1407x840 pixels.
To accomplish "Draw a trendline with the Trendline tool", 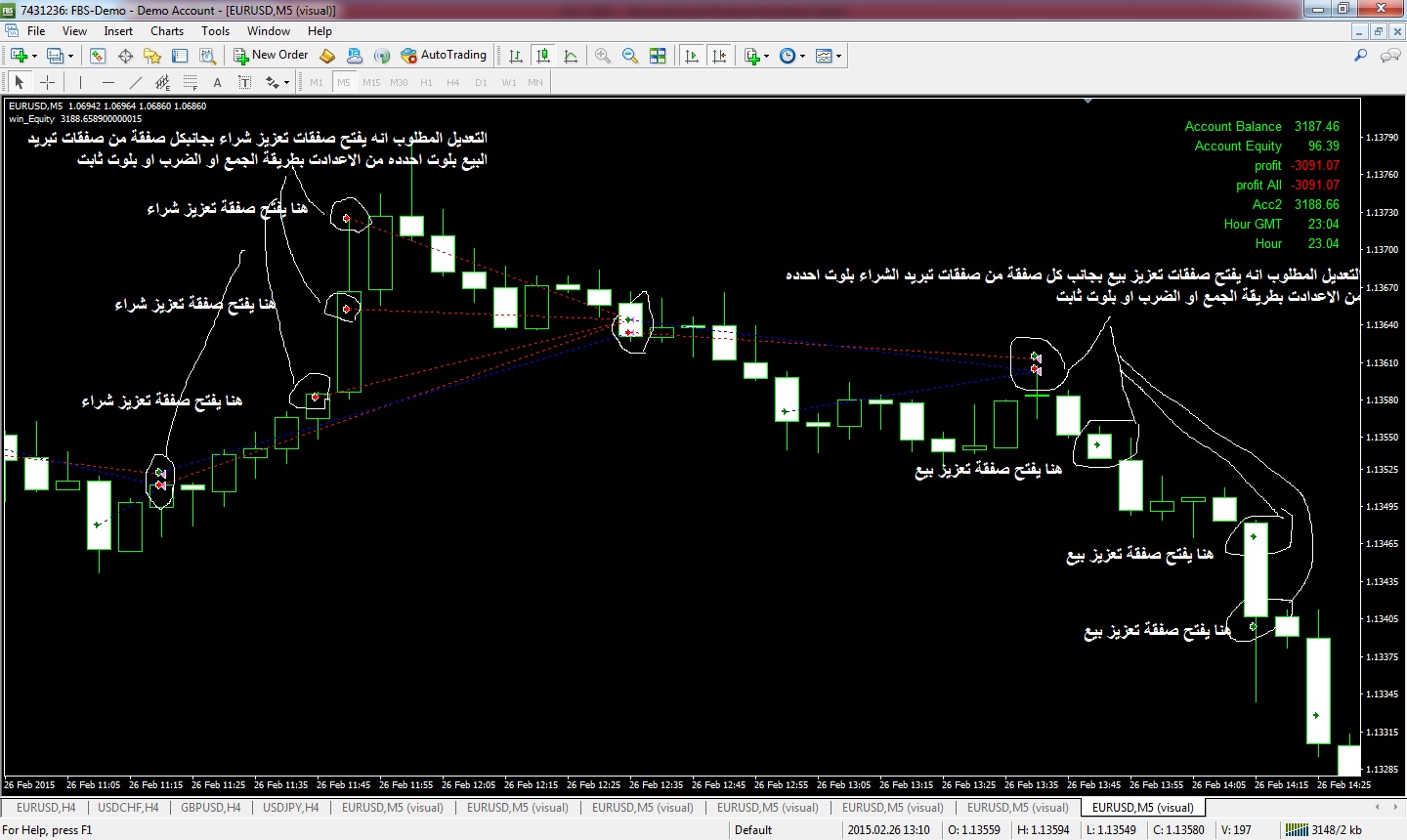I will [x=136, y=82].
